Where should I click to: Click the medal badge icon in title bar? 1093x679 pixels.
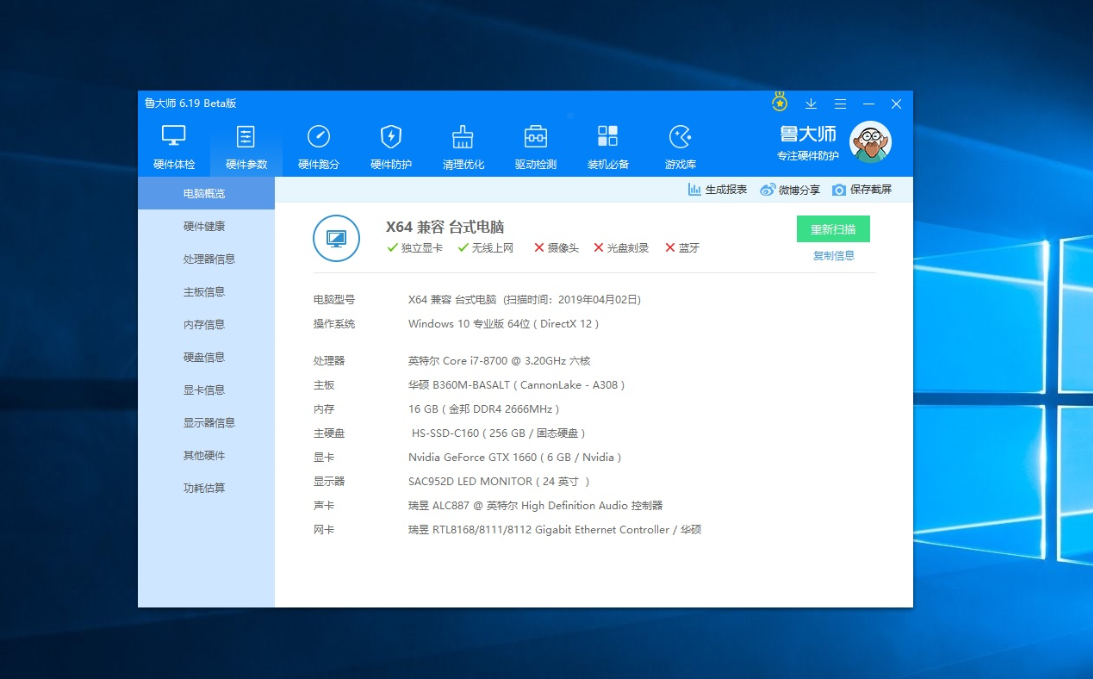click(779, 102)
